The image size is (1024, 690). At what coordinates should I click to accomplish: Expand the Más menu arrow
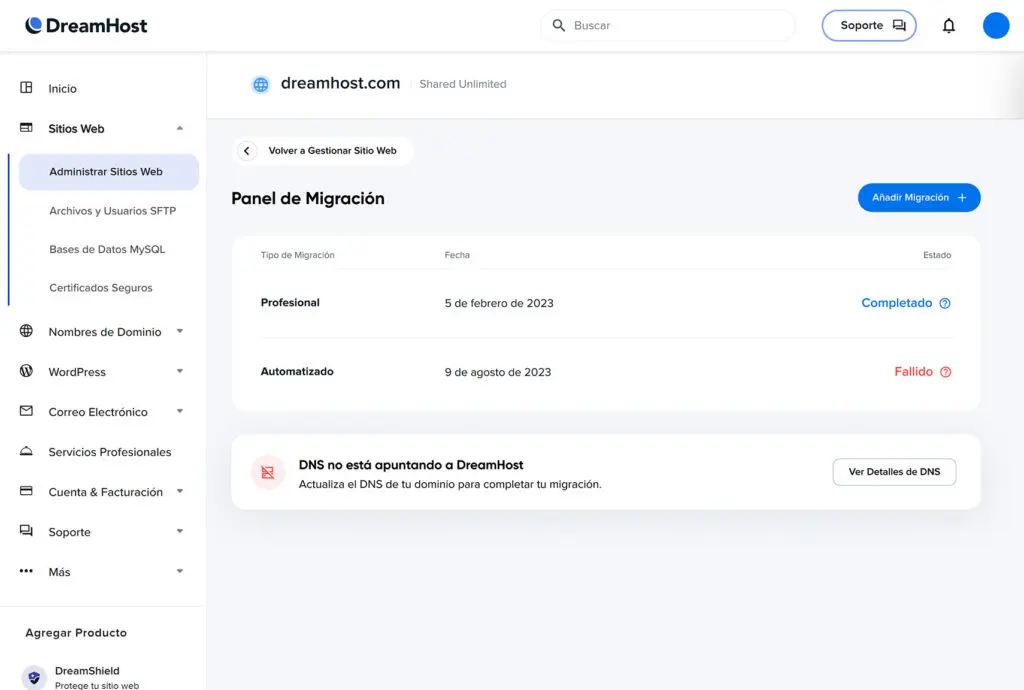pyautogui.click(x=180, y=571)
